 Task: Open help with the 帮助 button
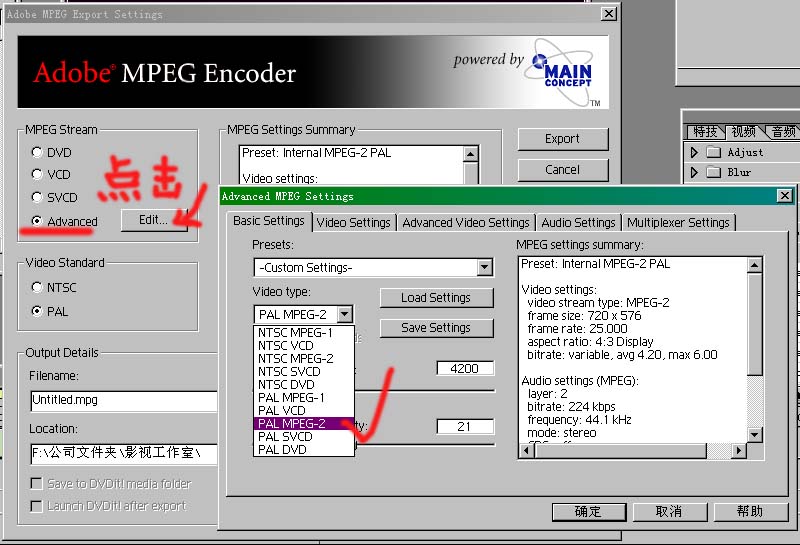(x=751, y=511)
